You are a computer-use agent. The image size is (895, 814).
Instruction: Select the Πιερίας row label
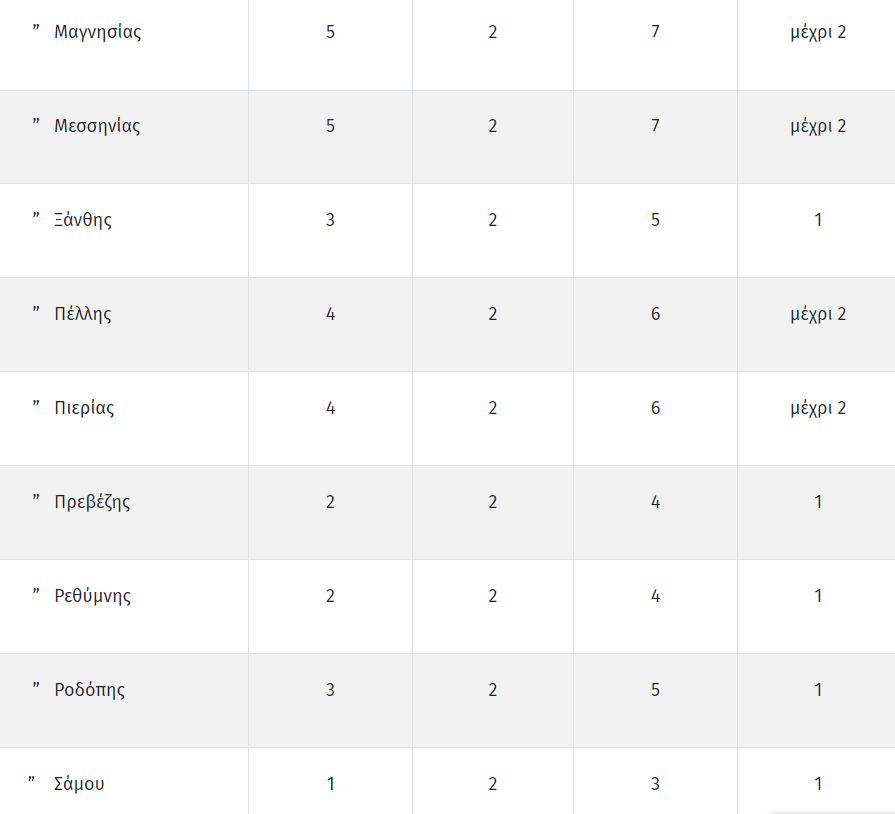click(84, 408)
